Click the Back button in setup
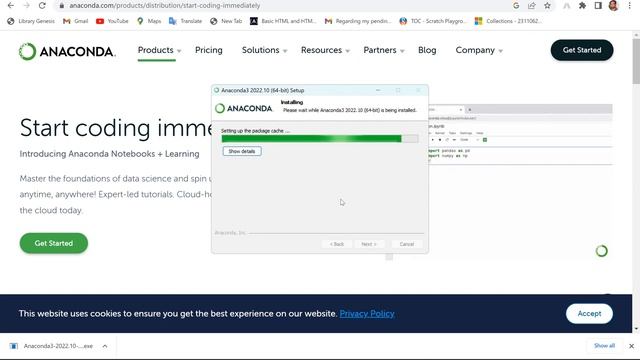Image resolution: width=640 pixels, height=360 pixels. tap(337, 244)
